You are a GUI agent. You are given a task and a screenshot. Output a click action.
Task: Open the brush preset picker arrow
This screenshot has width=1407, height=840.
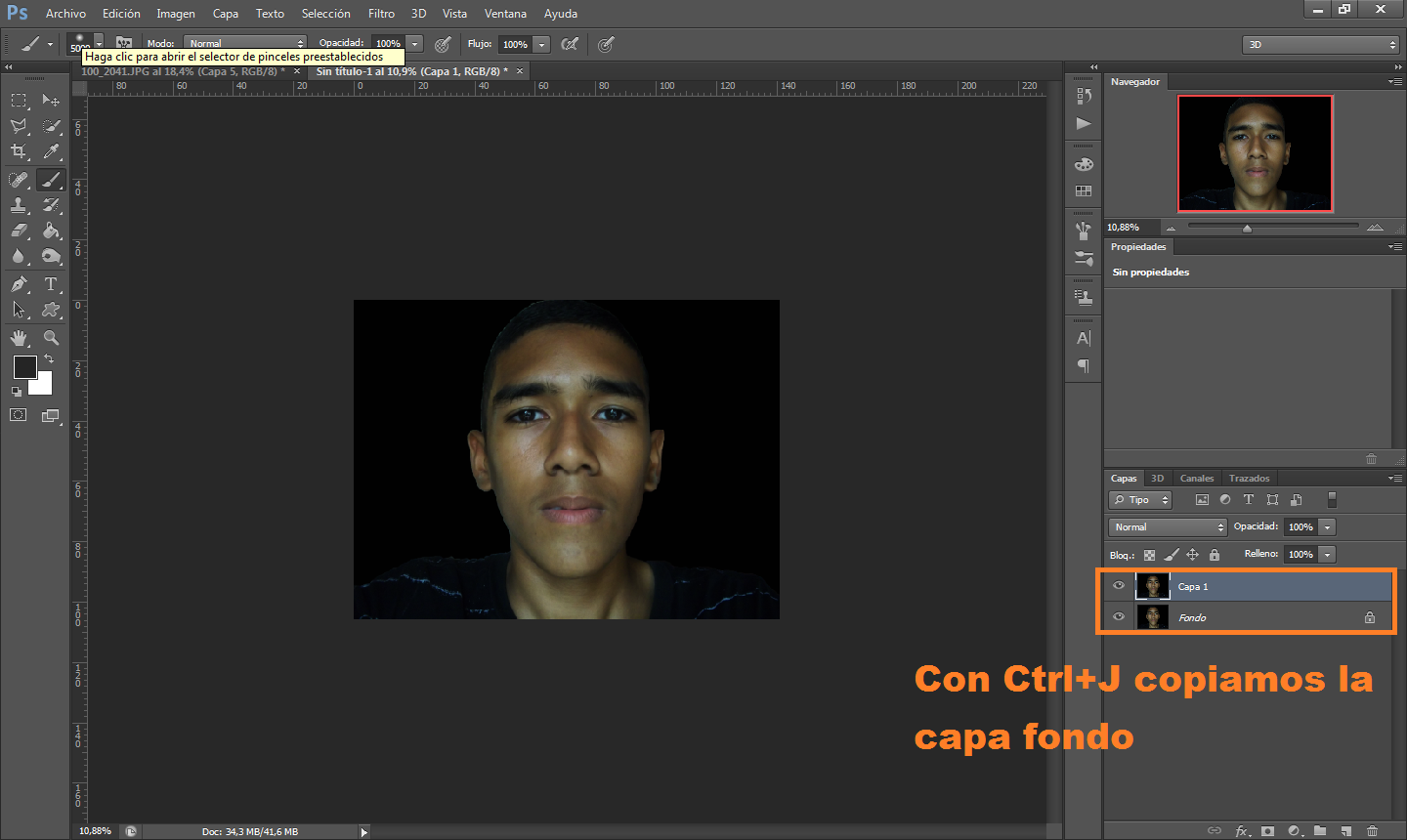[x=99, y=44]
